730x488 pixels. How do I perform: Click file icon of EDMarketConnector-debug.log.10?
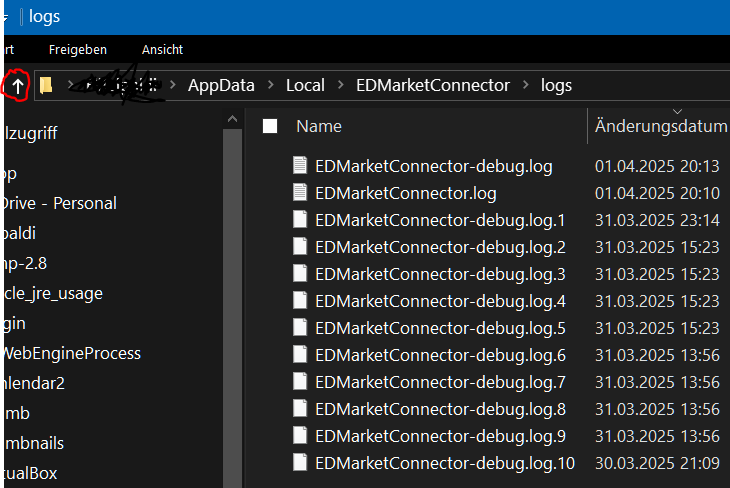pos(300,462)
